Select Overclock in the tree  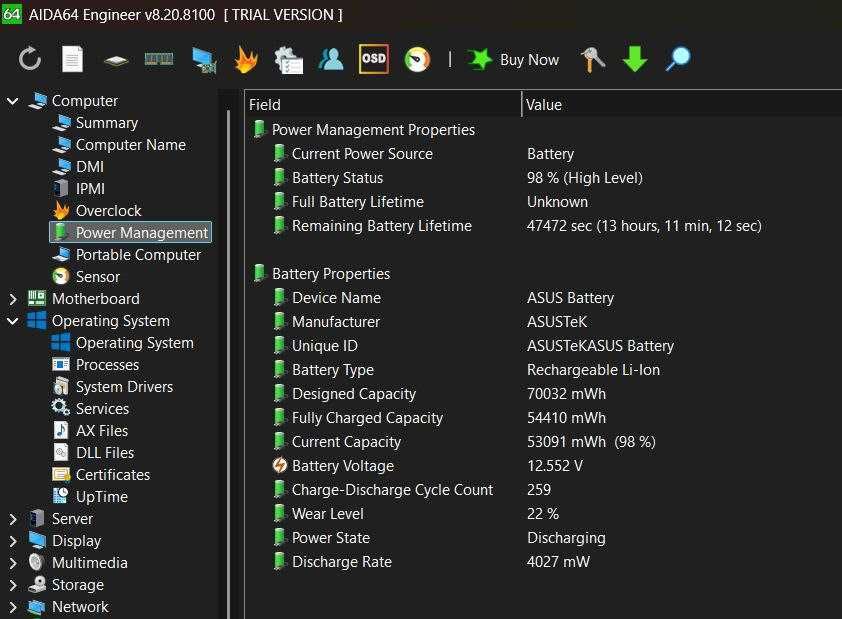pyautogui.click(x=108, y=210)
